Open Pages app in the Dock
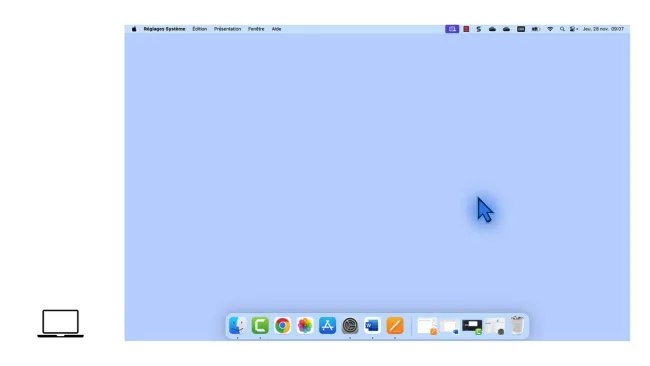 pos(395,325)
